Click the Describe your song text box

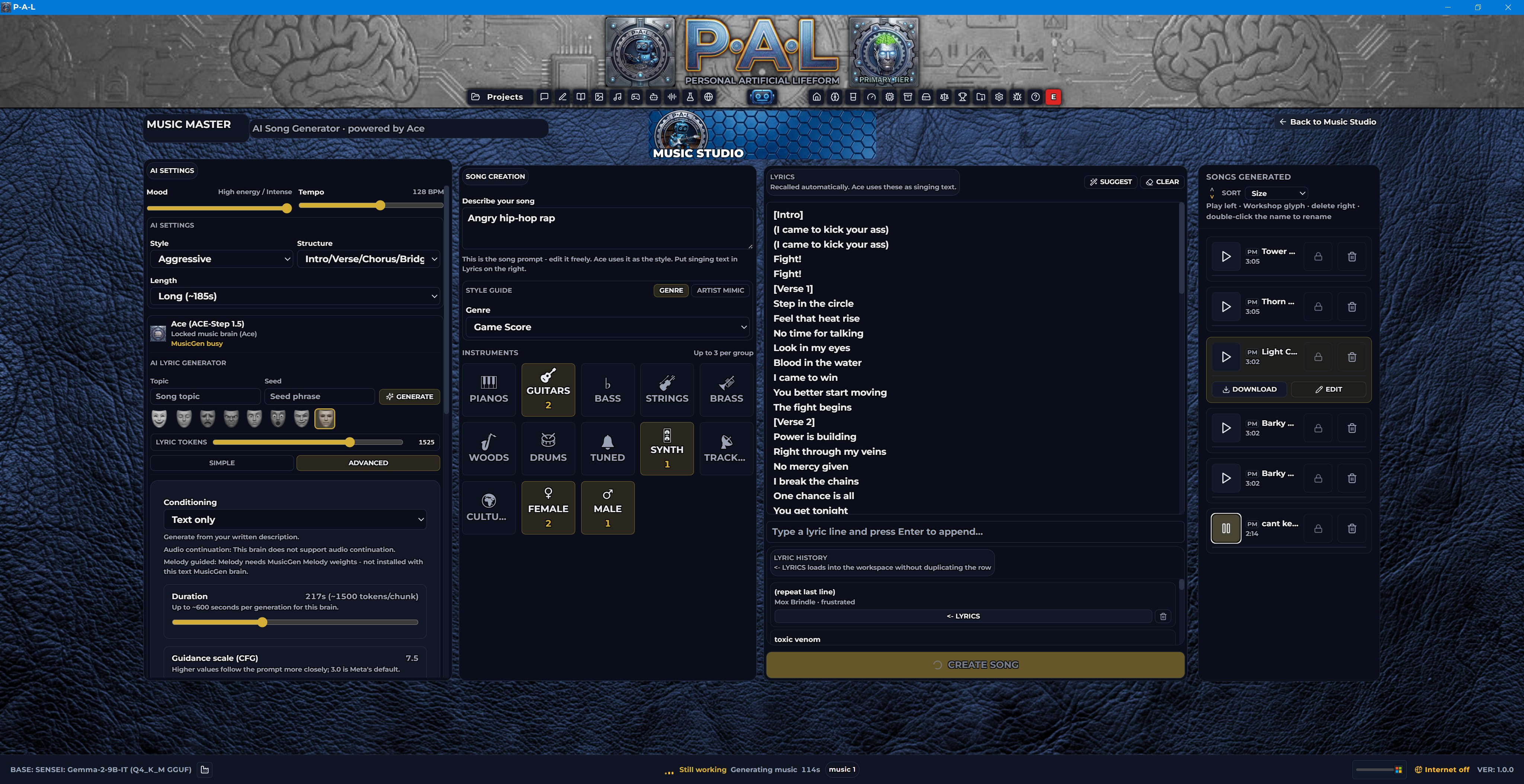pos(608,228)
